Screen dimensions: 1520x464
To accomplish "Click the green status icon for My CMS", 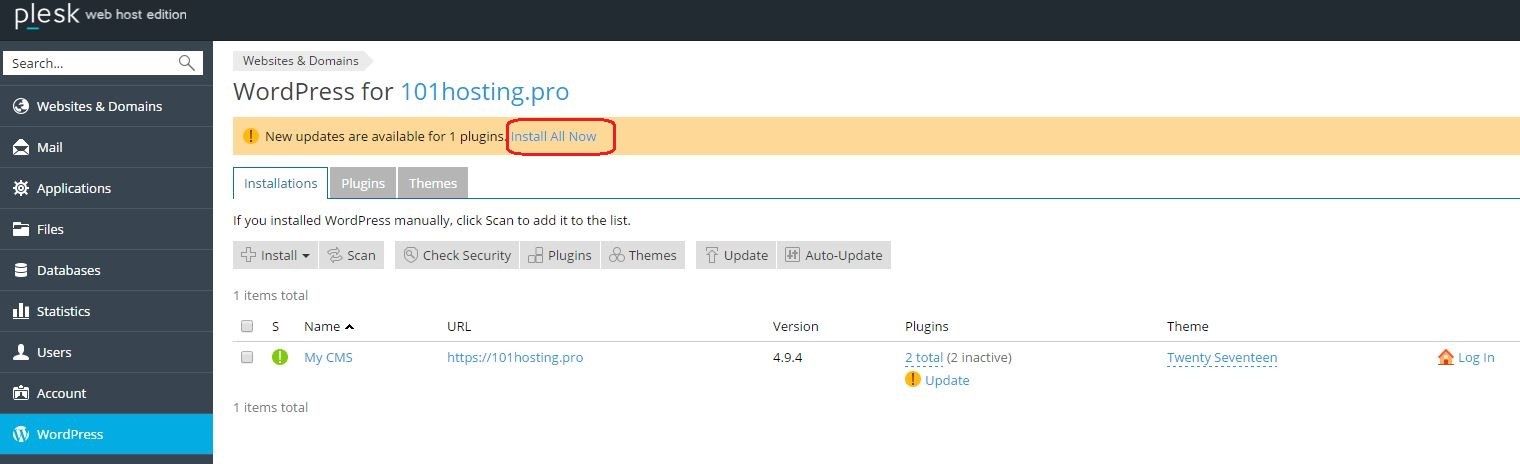I will 280,357.
